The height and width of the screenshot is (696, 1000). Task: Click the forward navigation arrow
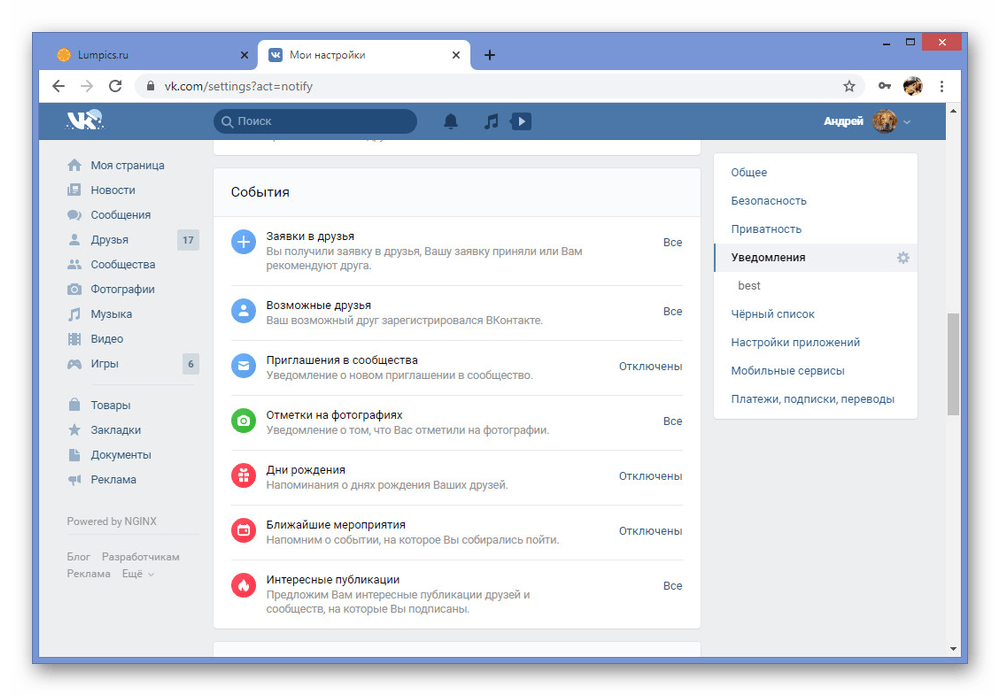[x=87, y=86]
